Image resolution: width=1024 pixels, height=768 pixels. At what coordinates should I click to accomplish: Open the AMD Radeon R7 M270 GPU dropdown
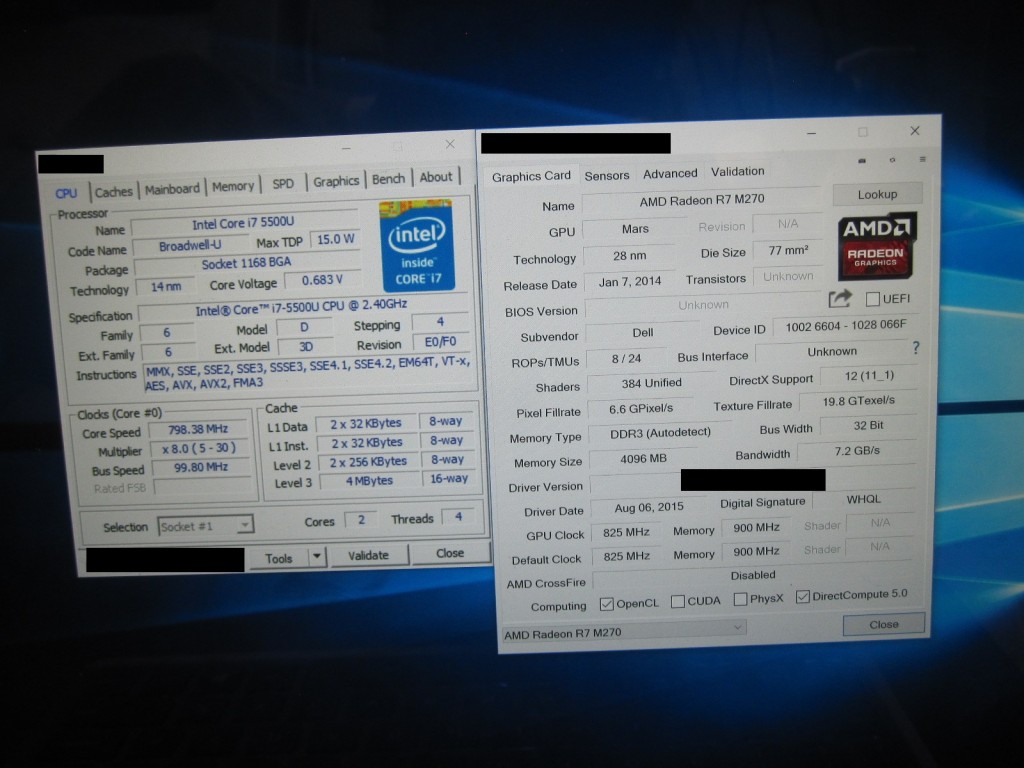(x=624, y=631)
